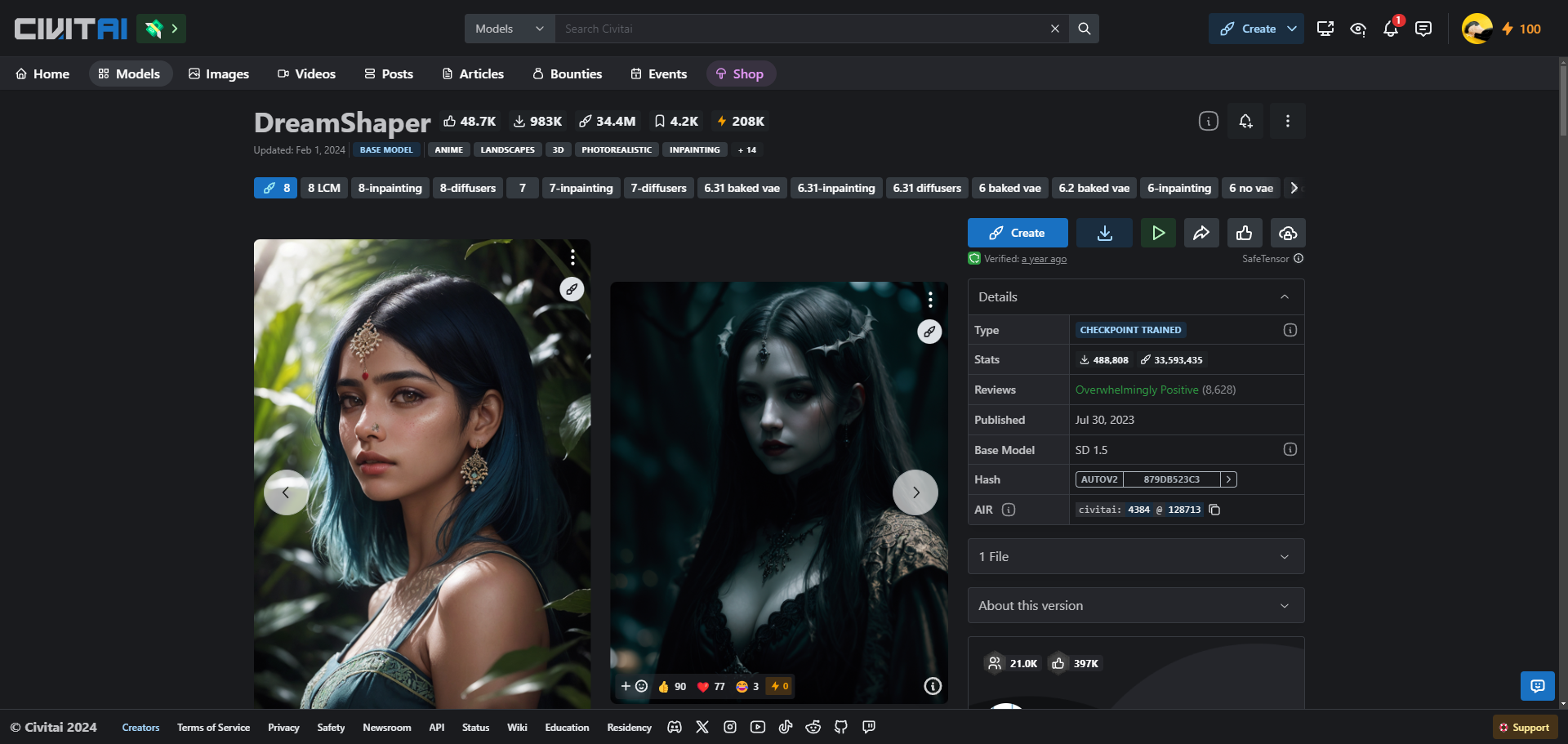Open options on the first gallery image

click(x=572, y=257)
